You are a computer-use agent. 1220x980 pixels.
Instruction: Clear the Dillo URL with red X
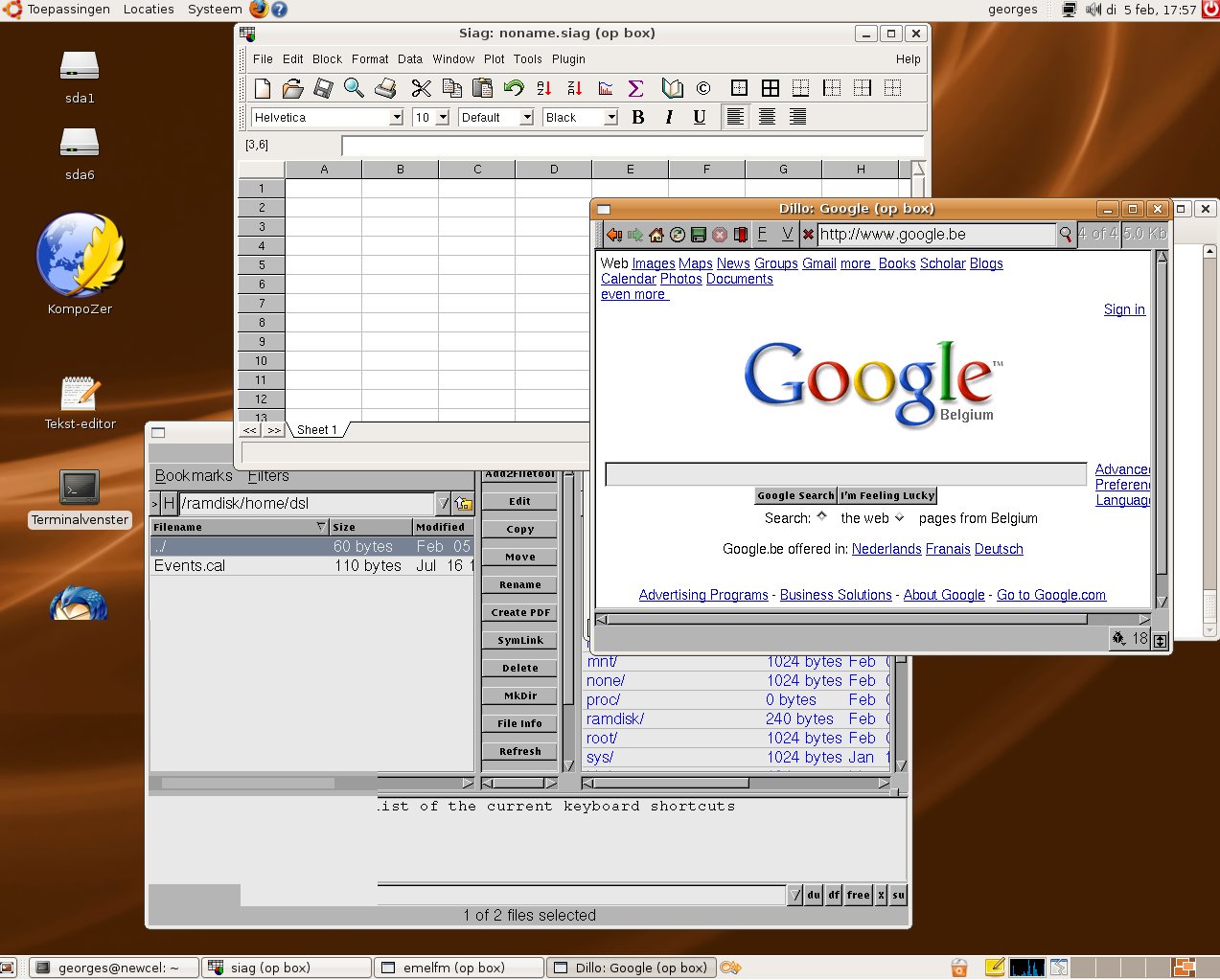click(808, 235)
